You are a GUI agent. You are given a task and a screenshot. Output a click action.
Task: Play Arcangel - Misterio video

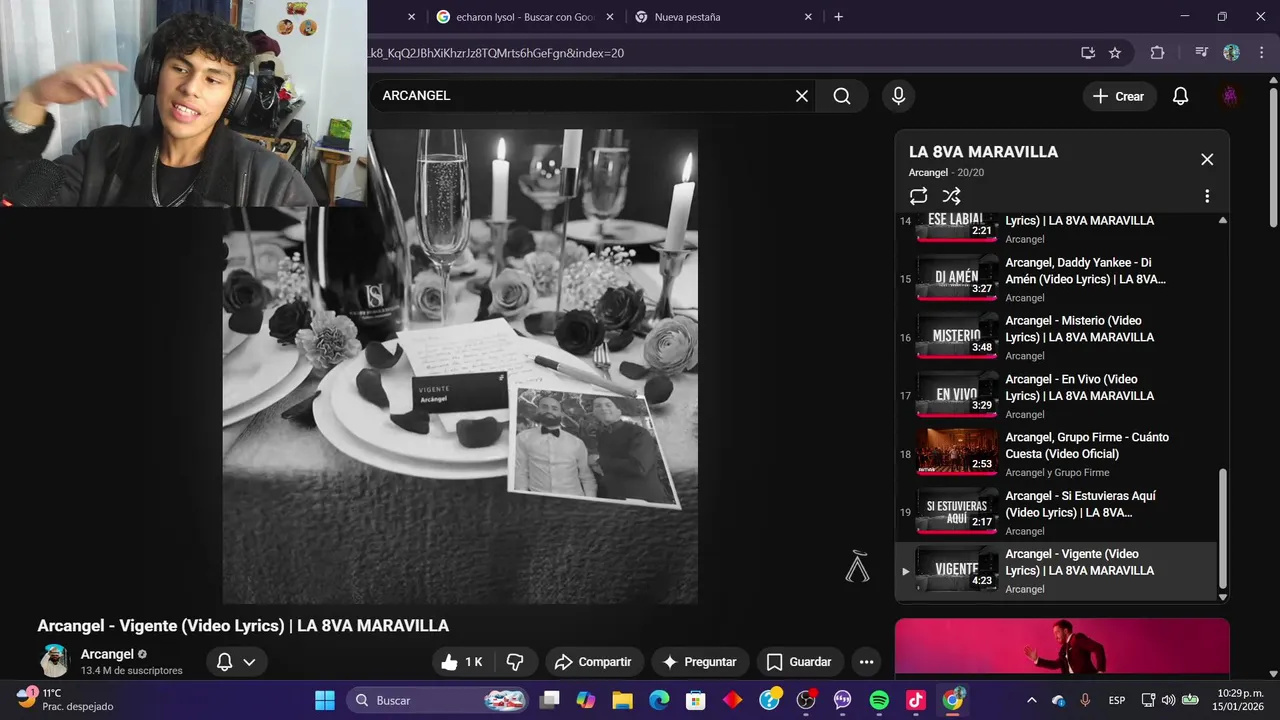[x=1056, y=337]
